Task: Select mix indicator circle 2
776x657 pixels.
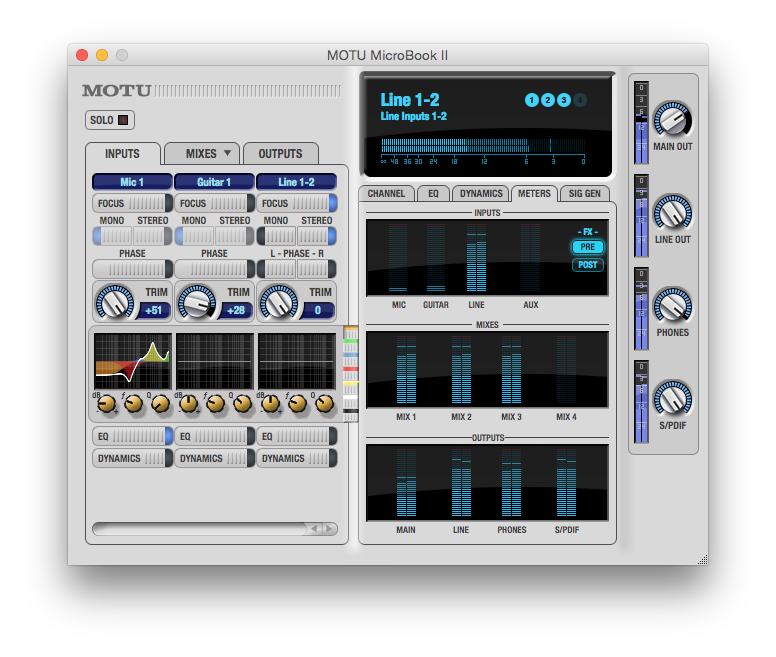Action: (x=547, y=100)
